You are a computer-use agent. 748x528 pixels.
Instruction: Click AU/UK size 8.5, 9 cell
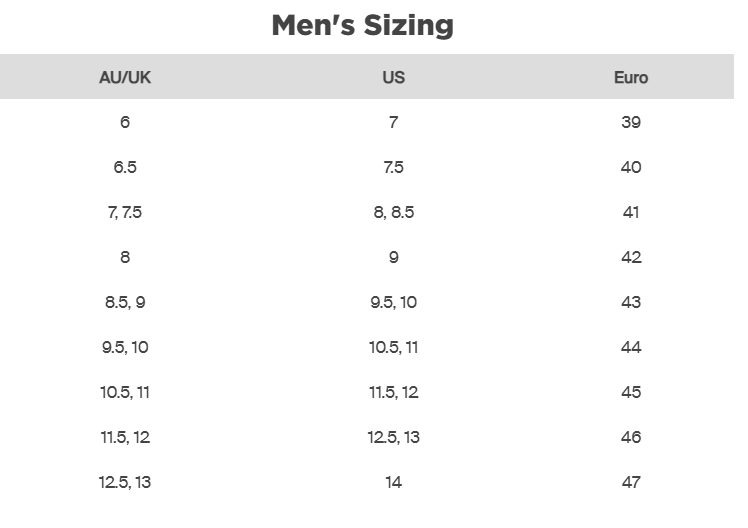(125, 302)
